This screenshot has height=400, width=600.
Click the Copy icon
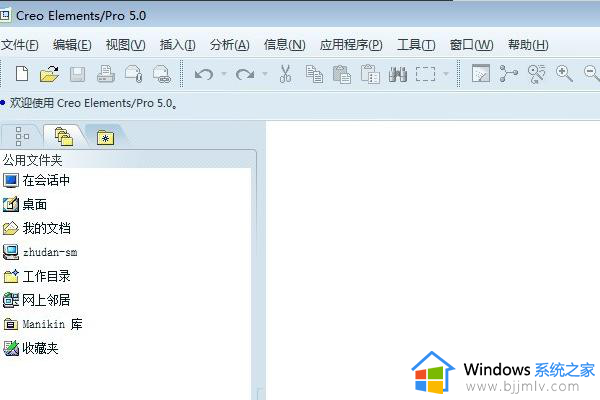[314, 74]
